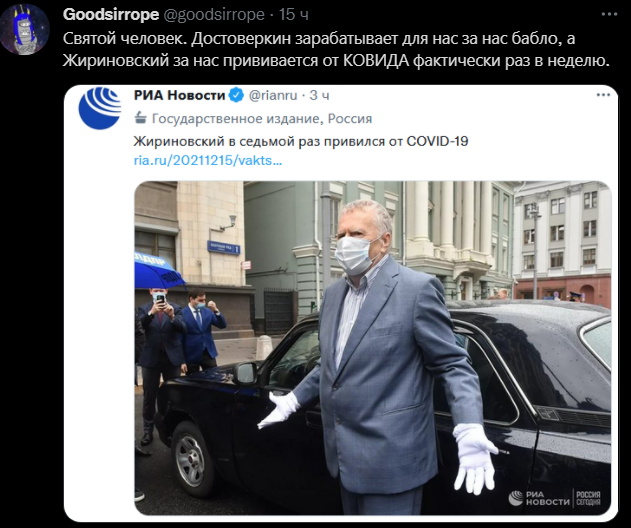
Task: Click the blue verified badge next to РИА Новости
Action: (236, 95)
